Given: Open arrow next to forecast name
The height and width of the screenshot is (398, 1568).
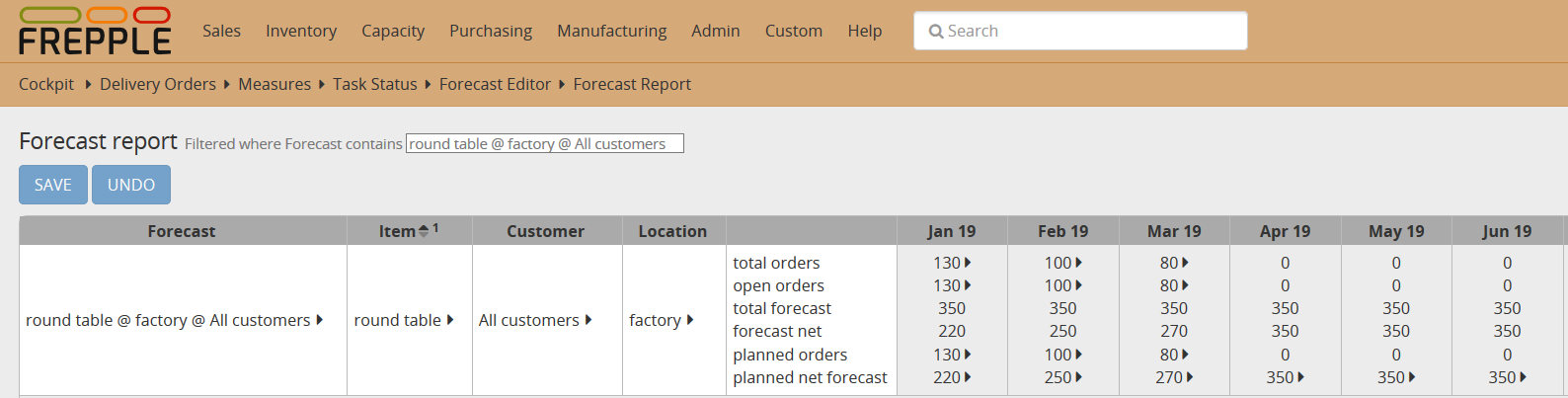Looking at the screenshot, I should click(x=320, y=320).
